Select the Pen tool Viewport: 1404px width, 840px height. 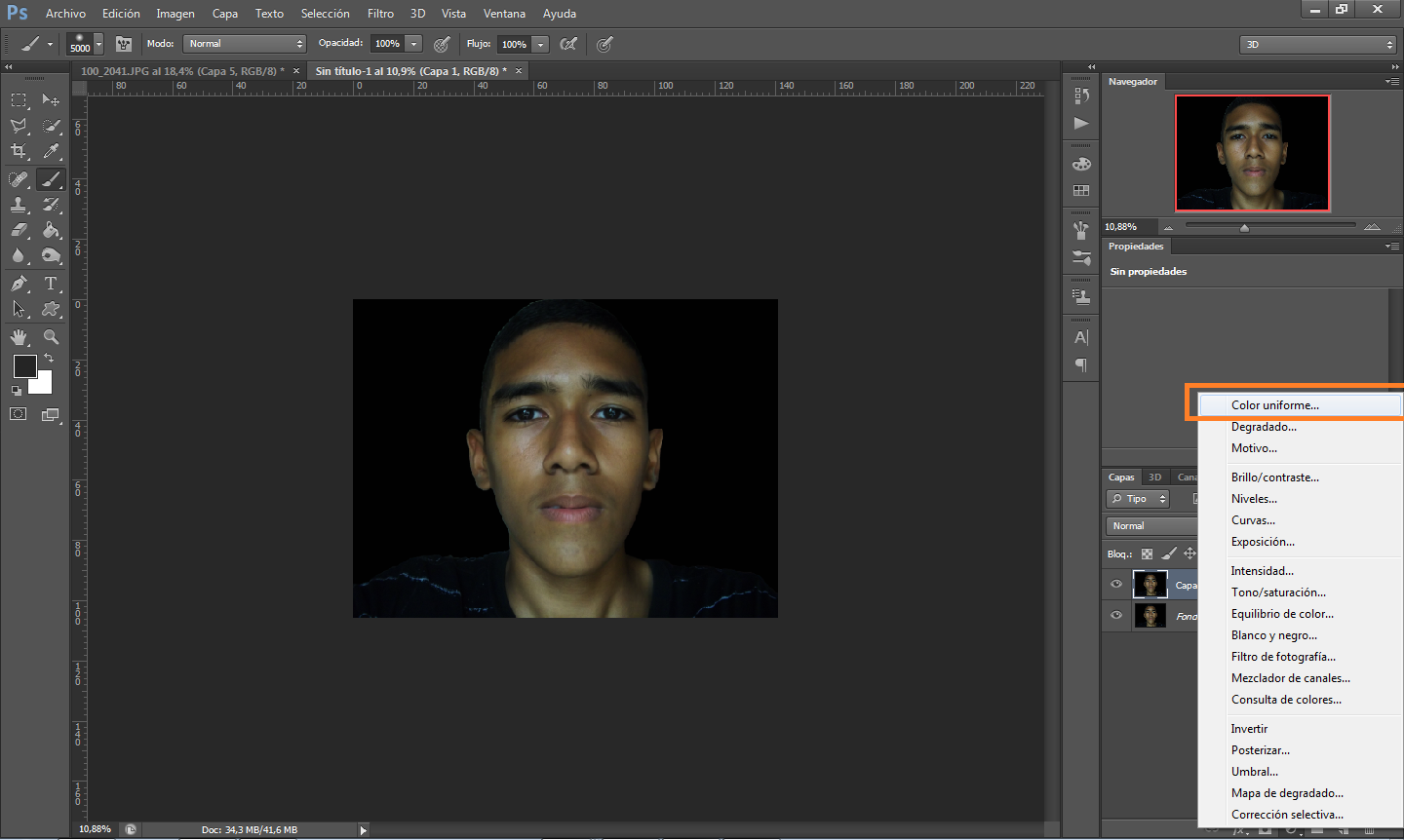tap(19, 284)
